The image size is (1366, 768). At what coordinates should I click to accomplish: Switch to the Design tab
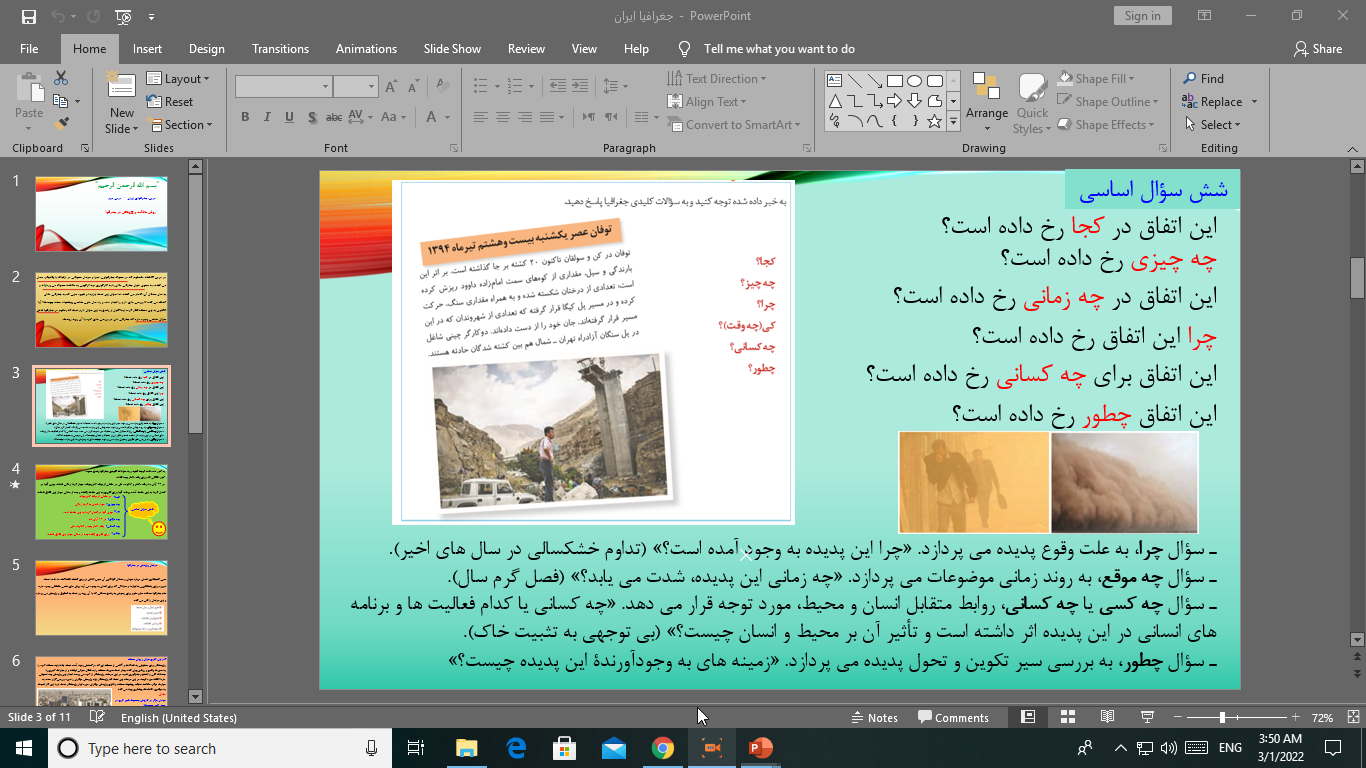point(206,49)
